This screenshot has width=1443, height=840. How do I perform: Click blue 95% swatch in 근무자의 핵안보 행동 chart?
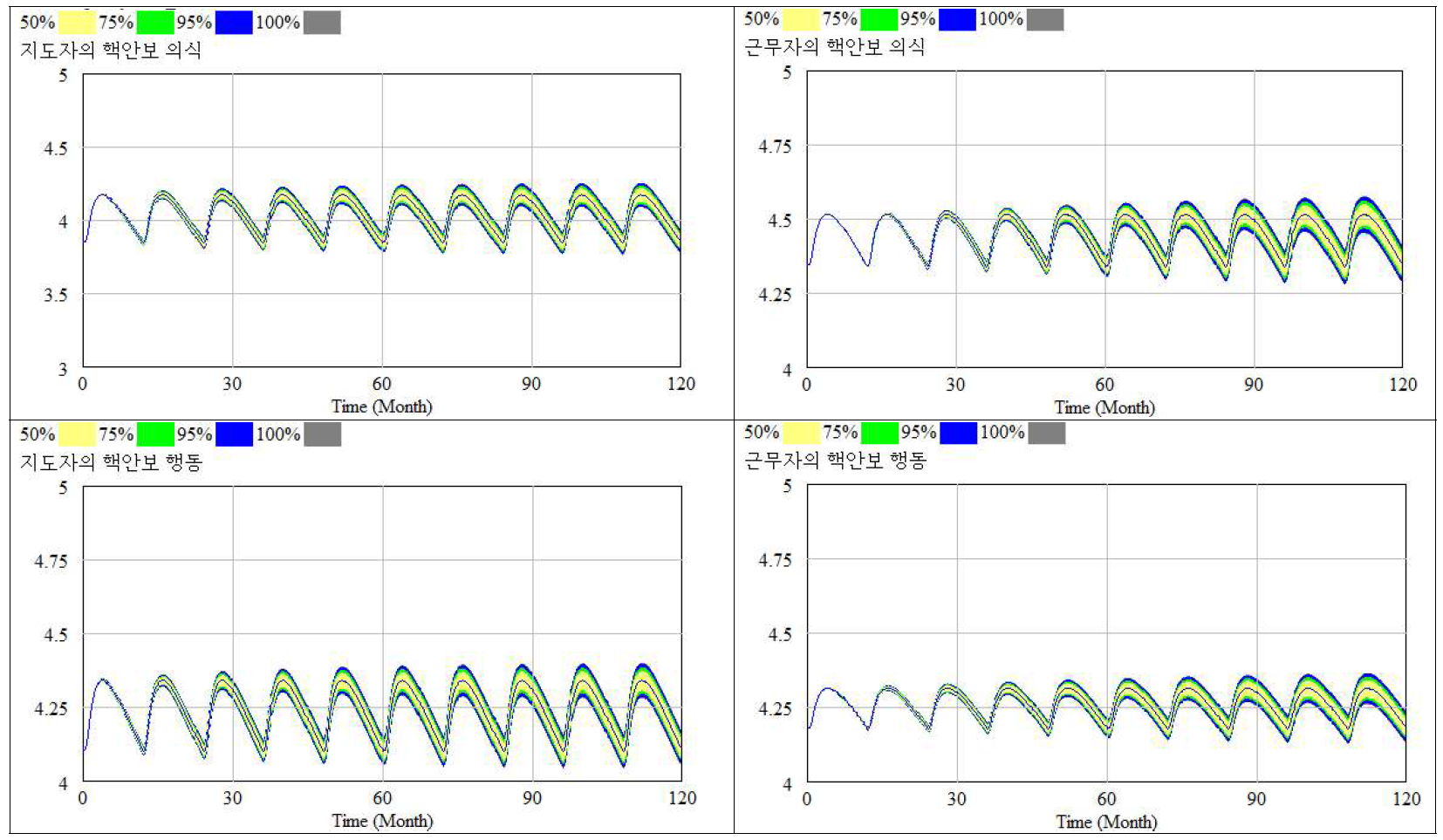click(x=958, y=433)
